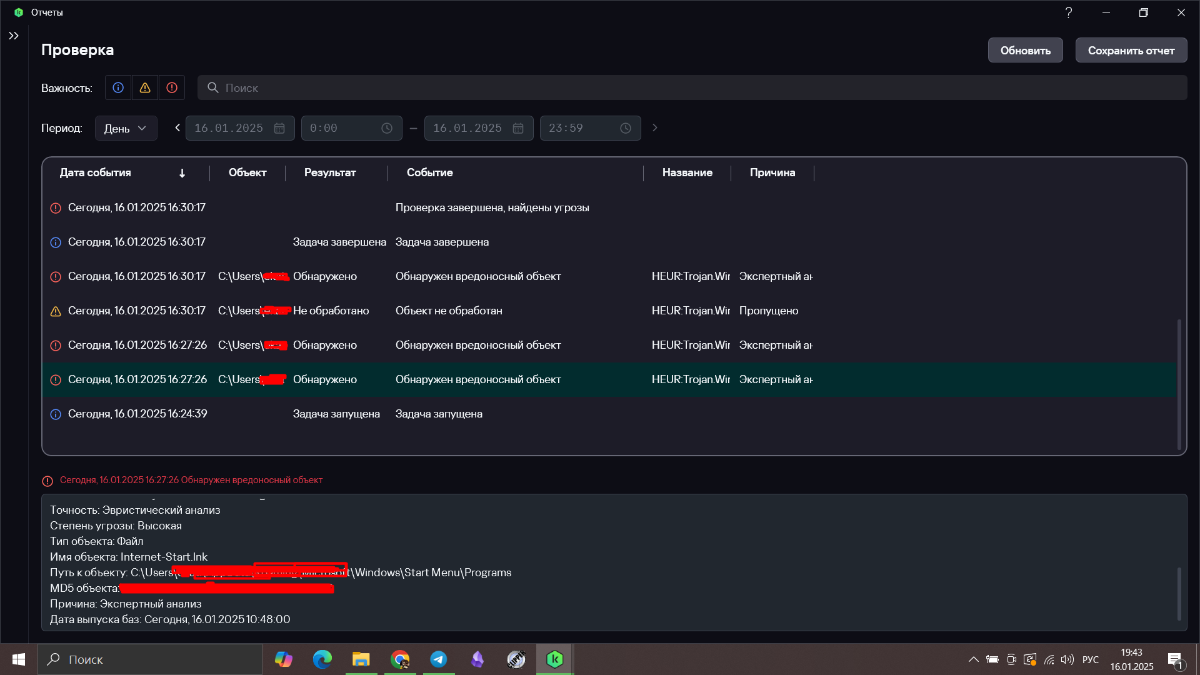Open Telegram from the taskbar
The width and height of the screenshot is (1200, 675).
tap(438, 660)
